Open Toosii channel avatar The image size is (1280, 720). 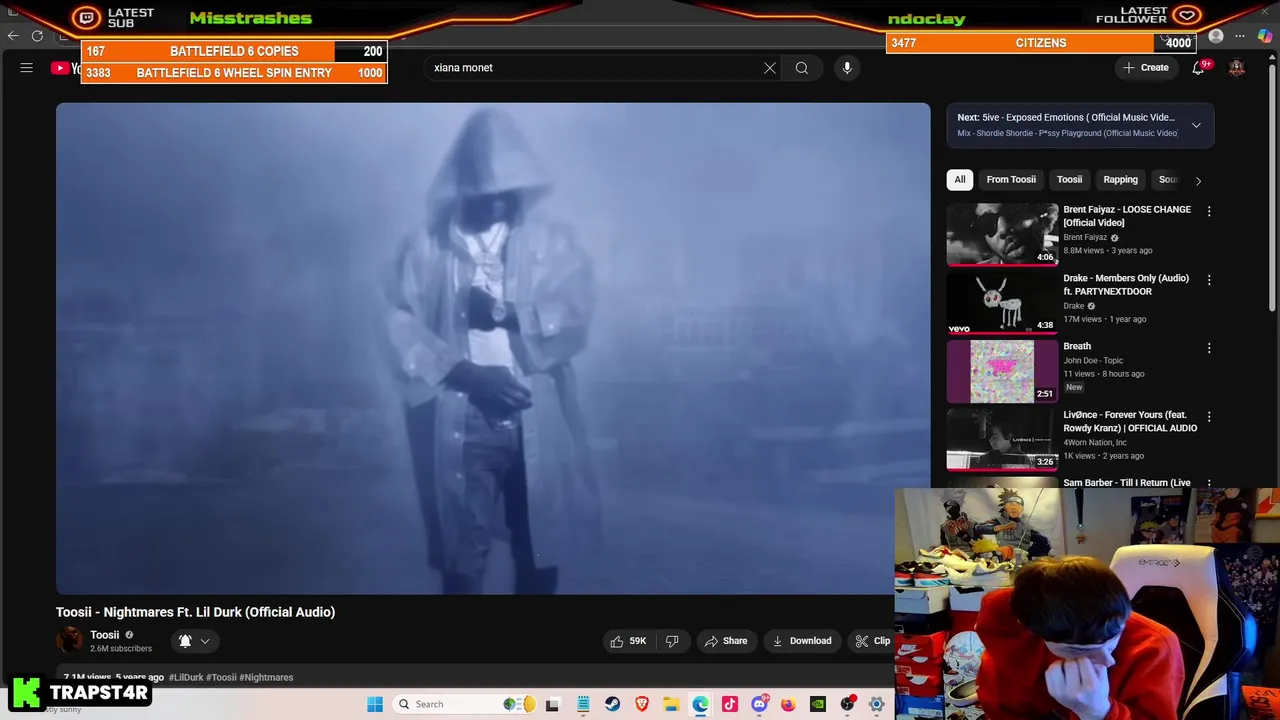70,641
